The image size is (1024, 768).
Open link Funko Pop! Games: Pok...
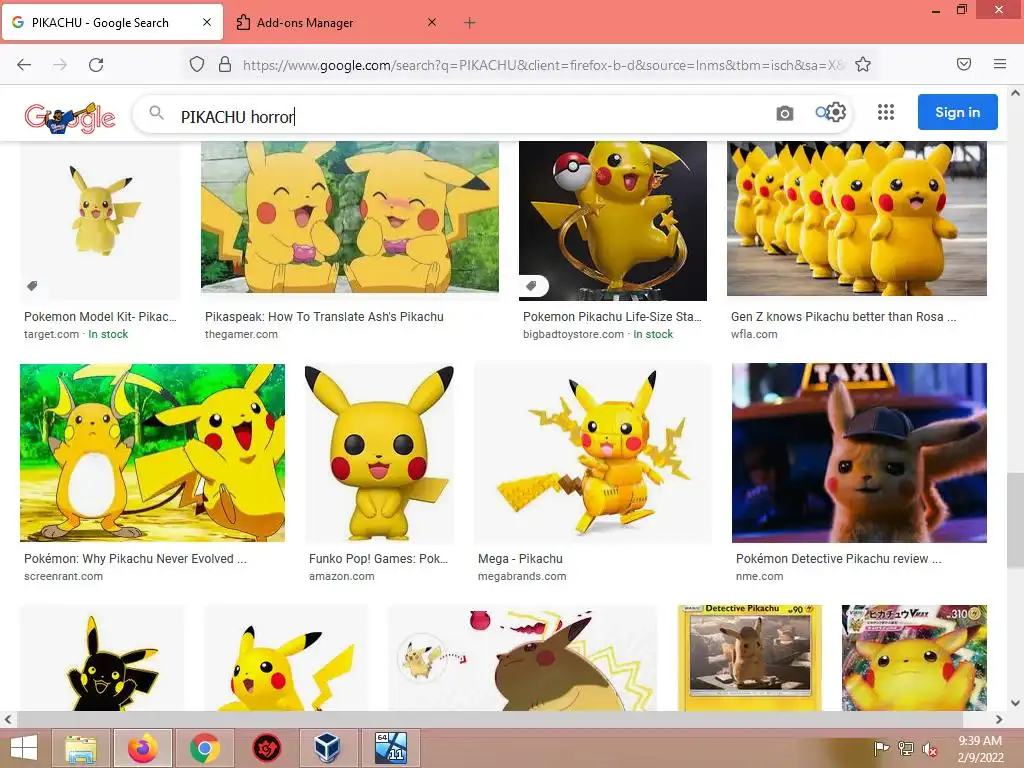point(378,559)
